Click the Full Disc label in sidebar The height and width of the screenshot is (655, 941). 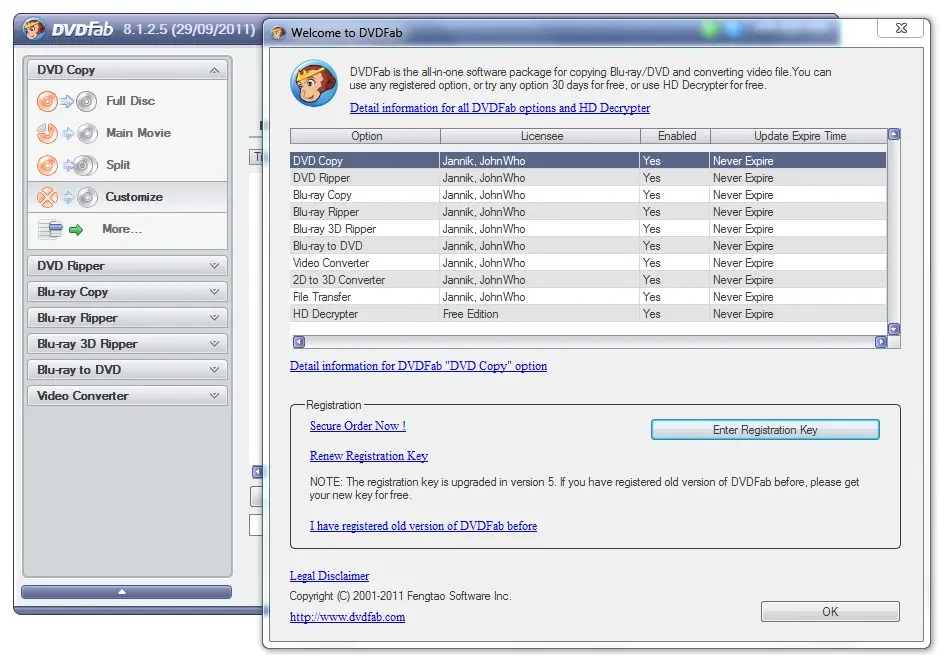(130, 101)
